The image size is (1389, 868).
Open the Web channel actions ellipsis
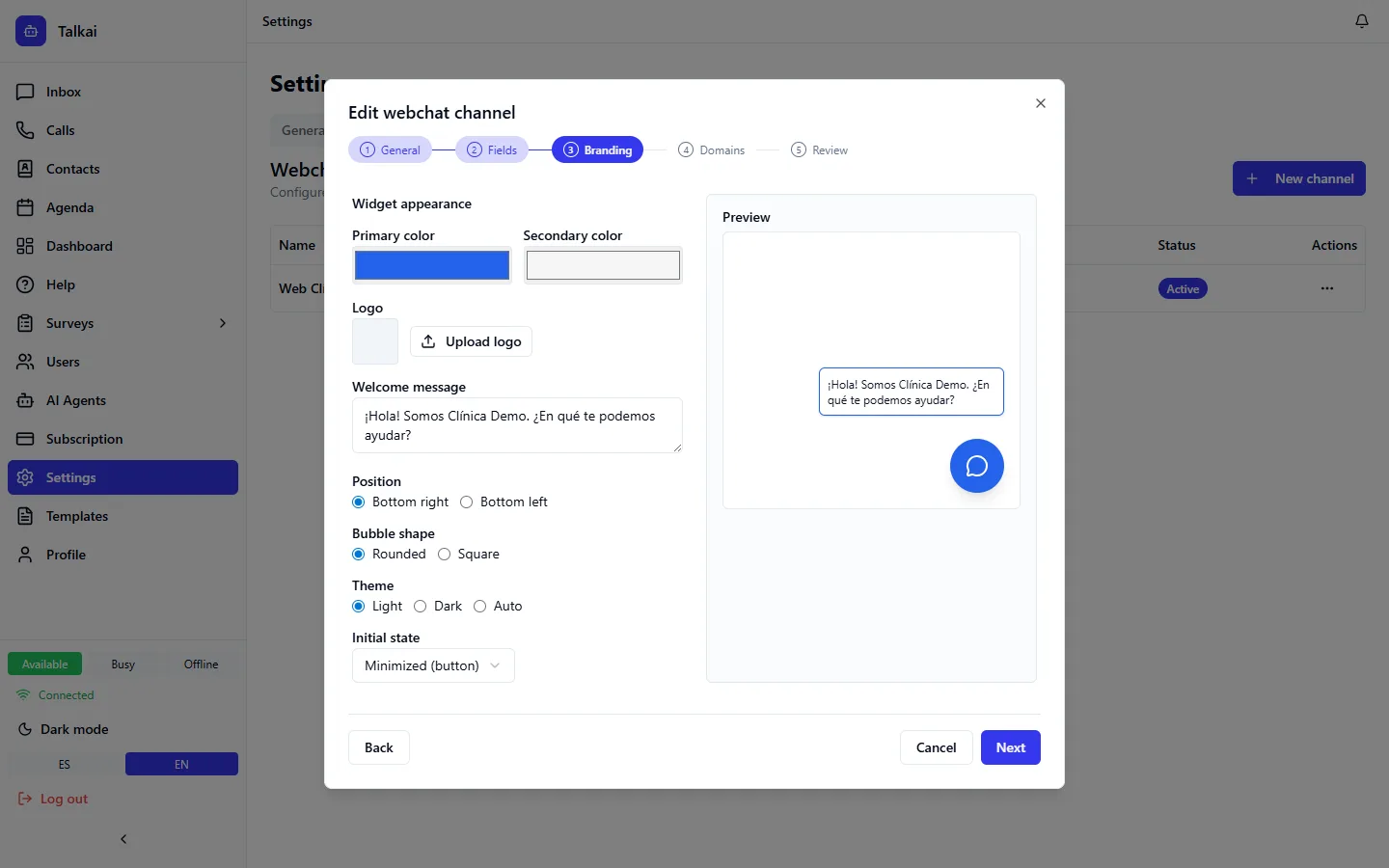(1327, 288)
